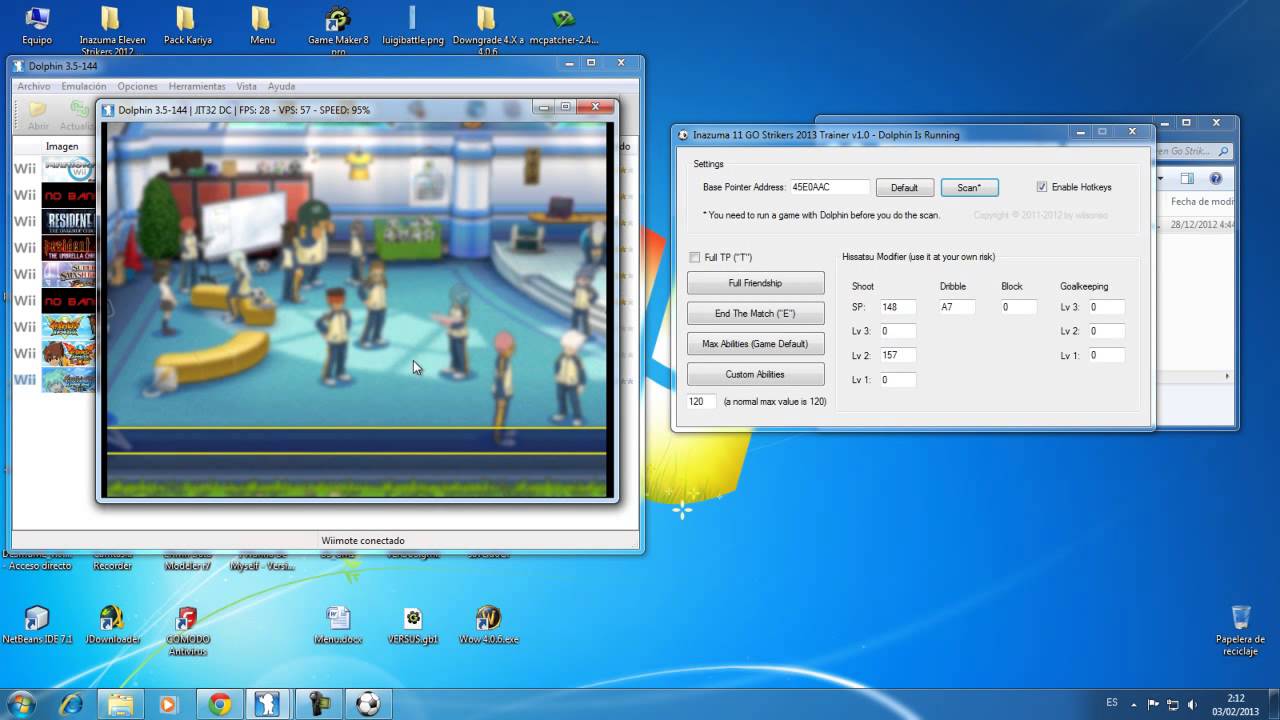Select the Mario Kart Wii game banner
Image resolution: width=1280 pixels, height=720 pixels.
67,169
